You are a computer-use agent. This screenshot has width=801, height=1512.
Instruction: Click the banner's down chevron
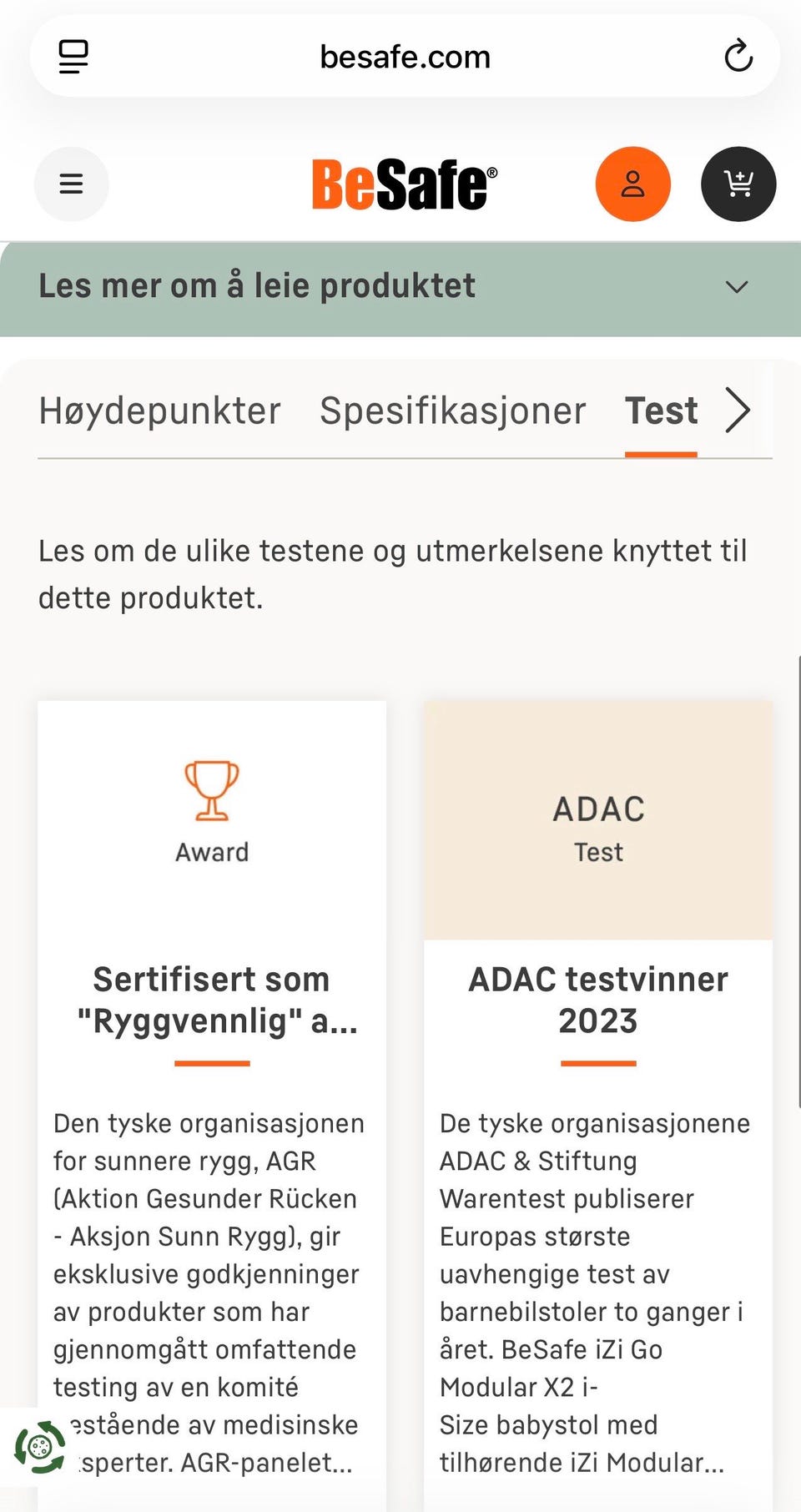point(737,287)
